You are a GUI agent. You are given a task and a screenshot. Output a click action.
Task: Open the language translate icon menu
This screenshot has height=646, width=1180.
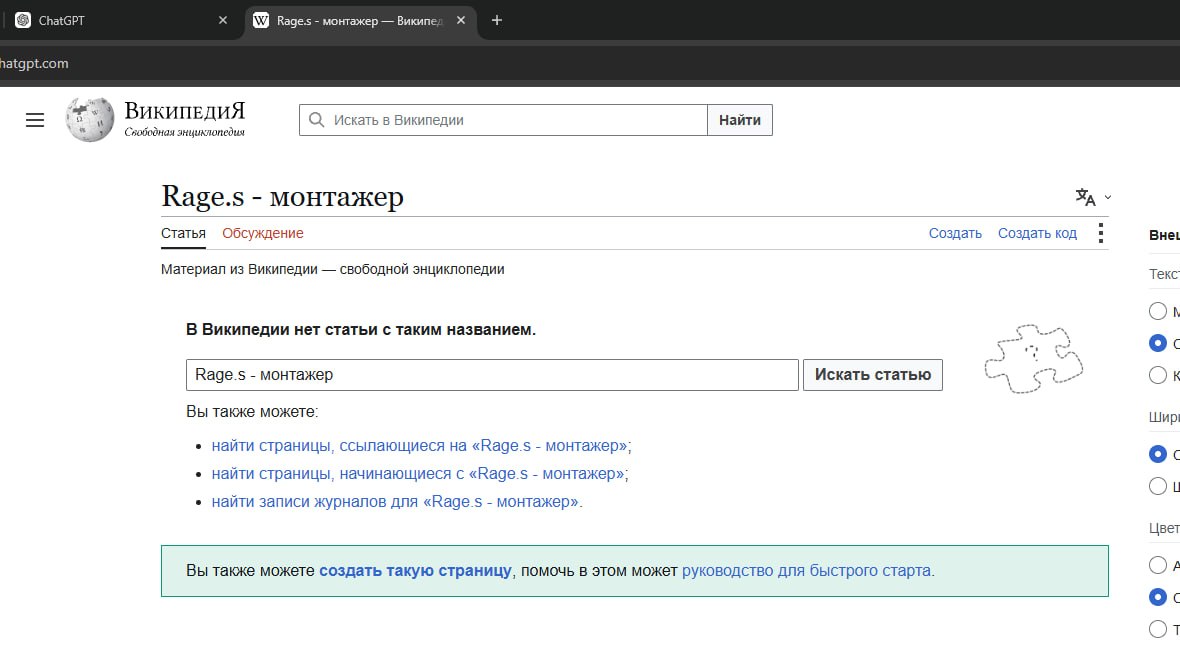tap(1085, 197)
